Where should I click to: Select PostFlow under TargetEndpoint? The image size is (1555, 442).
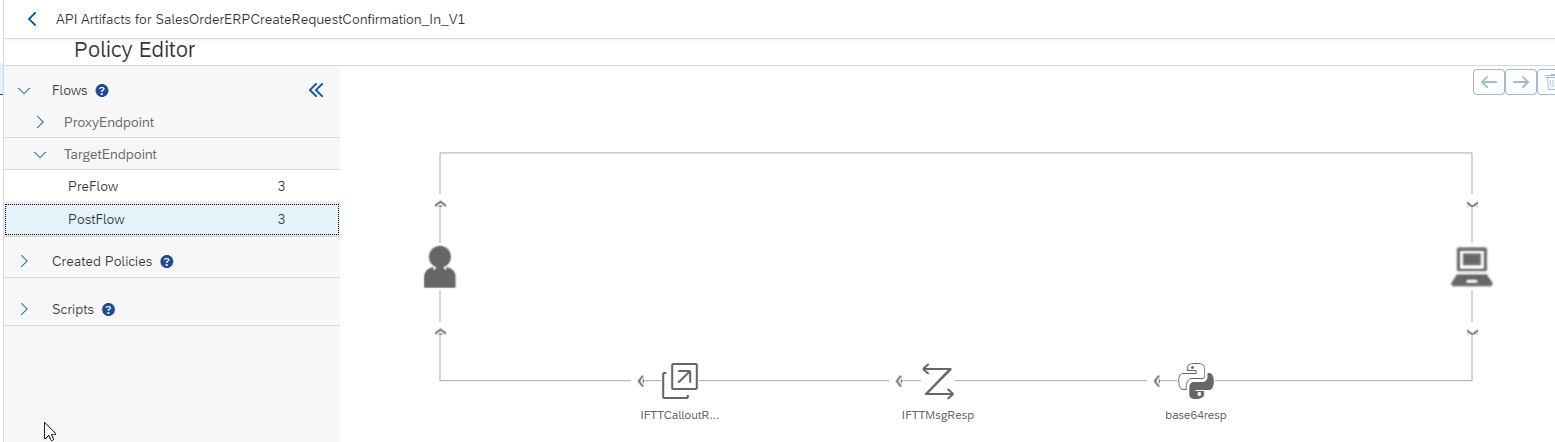[96, 219]
